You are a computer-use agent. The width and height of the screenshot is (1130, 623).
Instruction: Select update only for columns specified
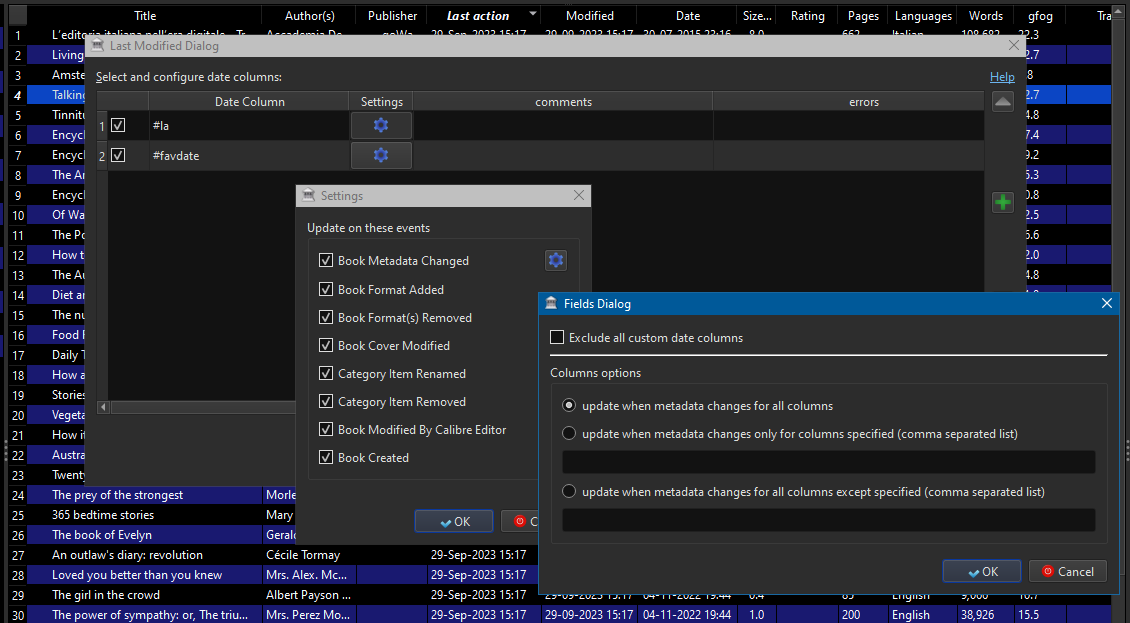(x=569, y=434)
